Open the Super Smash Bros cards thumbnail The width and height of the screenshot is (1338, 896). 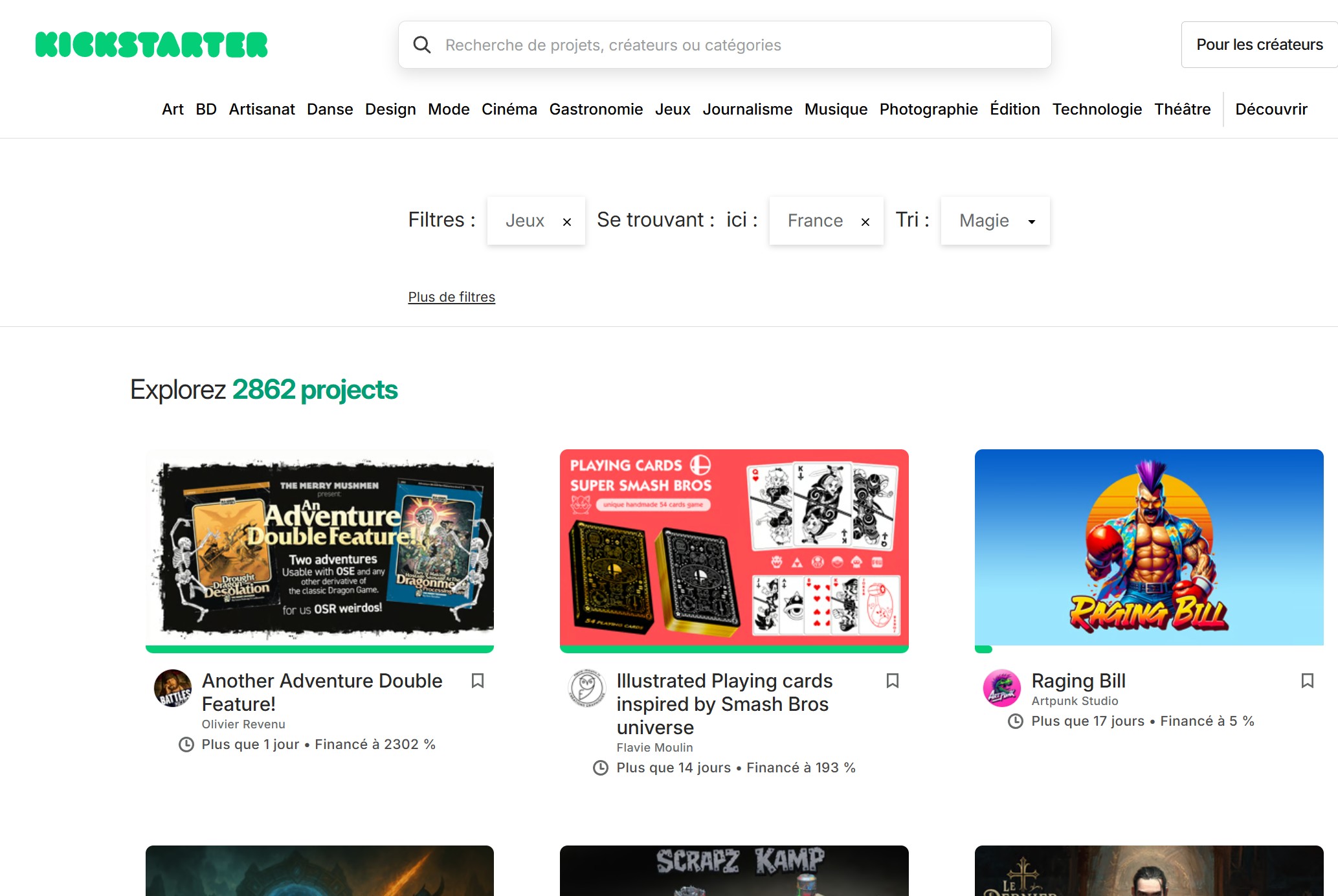click(734, 547)
